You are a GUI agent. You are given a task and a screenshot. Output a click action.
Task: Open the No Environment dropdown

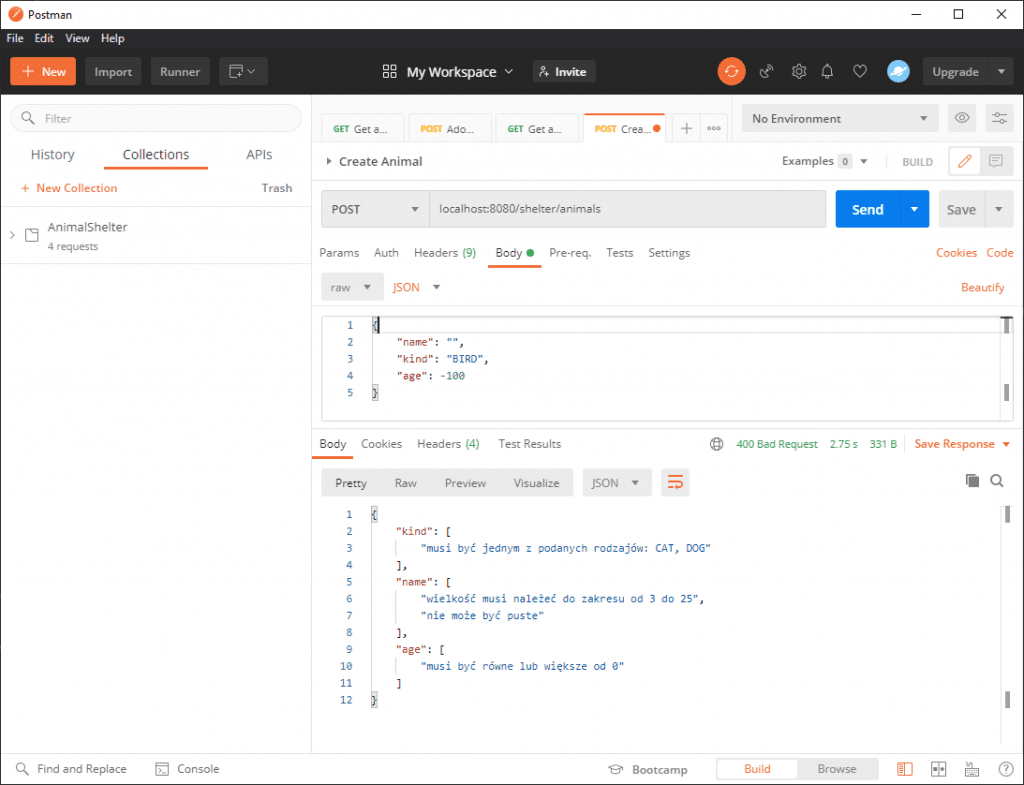point(839,118)
